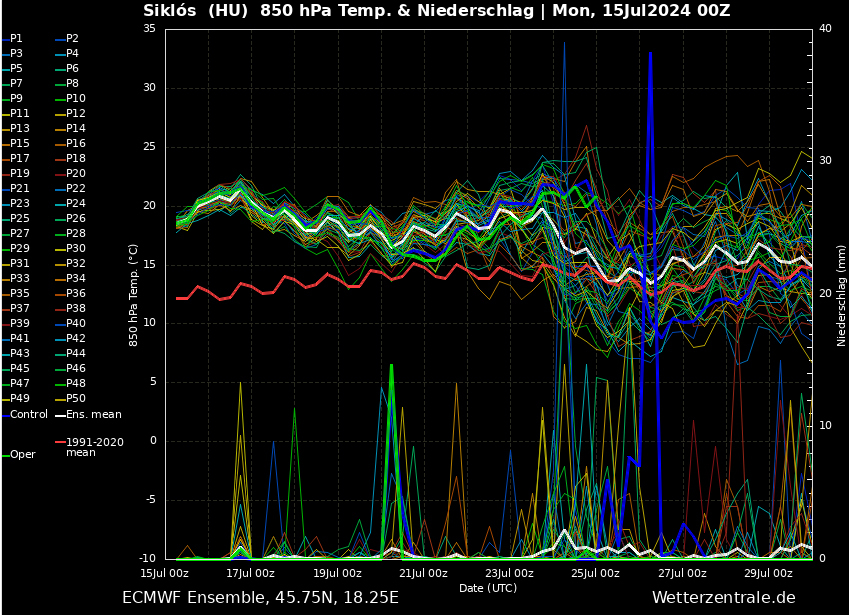Click the P25 ensemble member label
849x615 pixels.
20,218
